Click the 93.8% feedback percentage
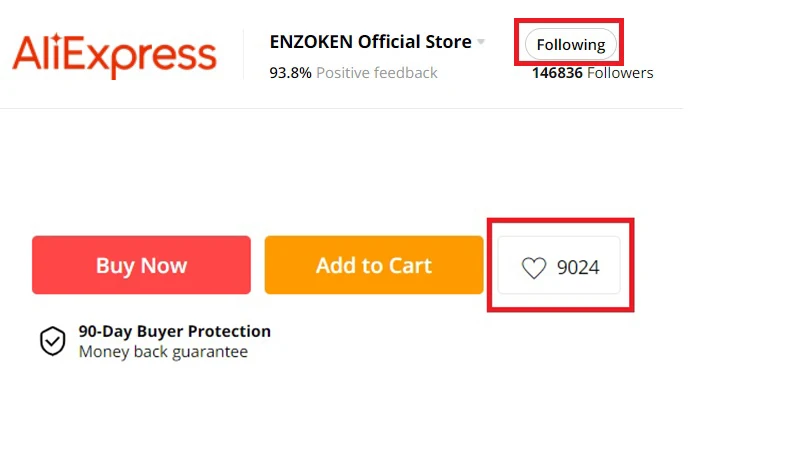810x454 pixels. point(290,72)
